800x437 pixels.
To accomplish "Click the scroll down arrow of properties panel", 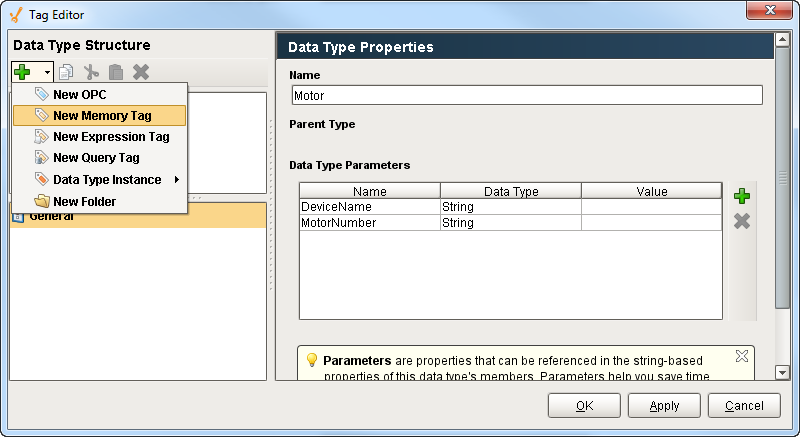I will [783, 372].
